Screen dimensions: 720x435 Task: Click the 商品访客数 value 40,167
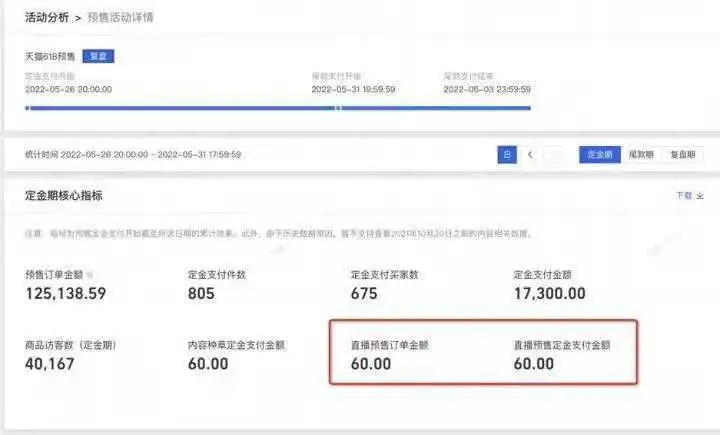pos(50,364)
